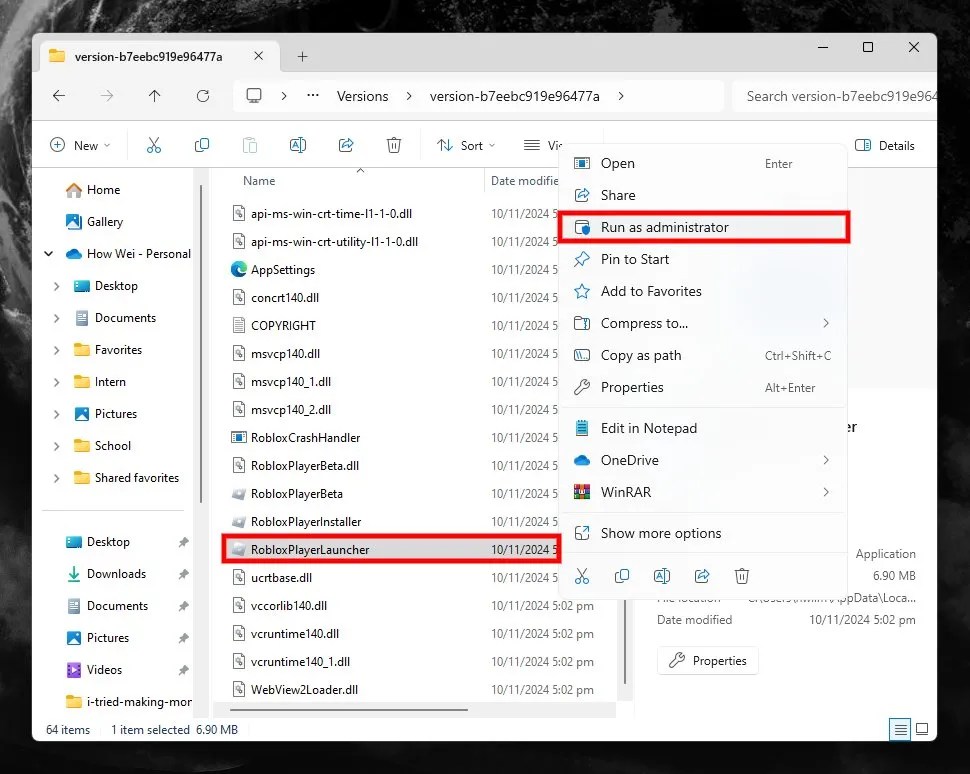This screenshot has width=970, height=774.
Task: Select vcruntime140_1.dll file
Action: (290, 662)
